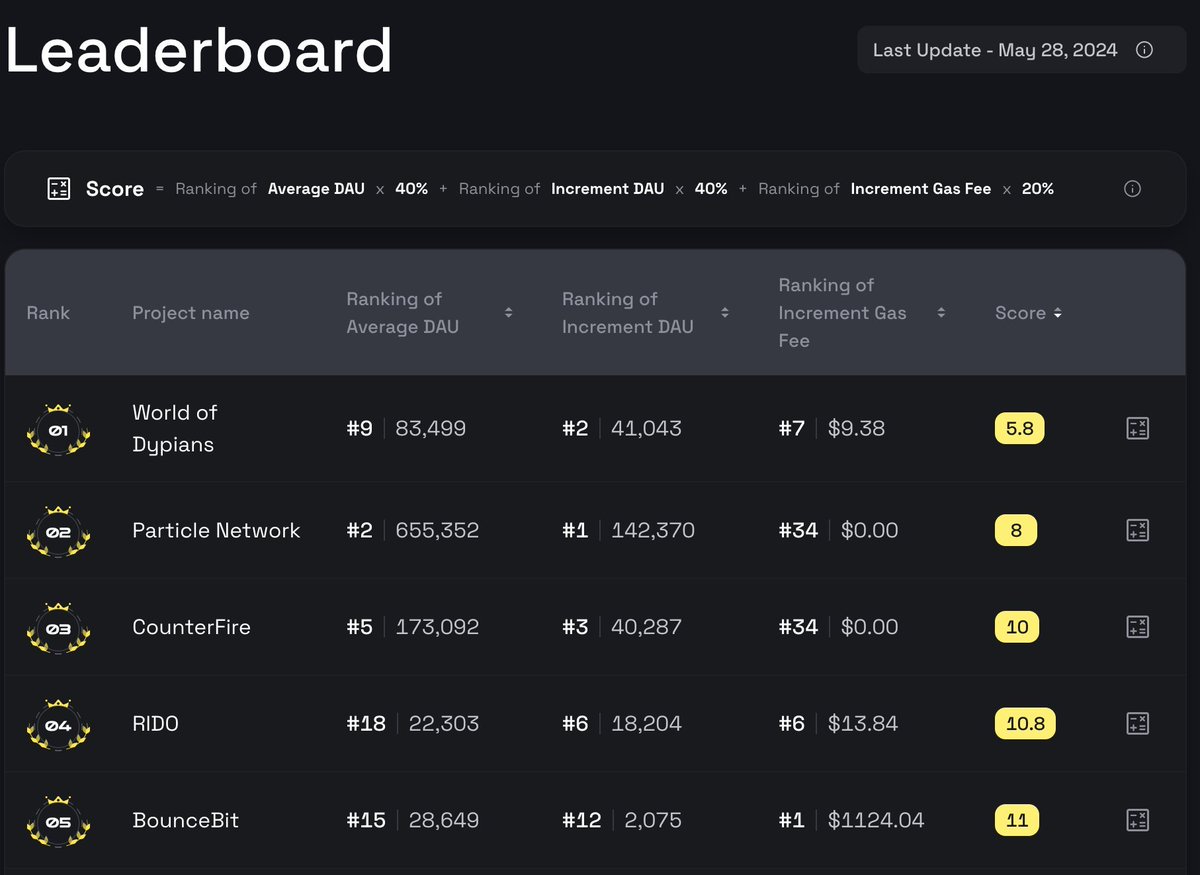Open score breakdown icon for BounceBit
Screen dimensions: 1200x875
1137,820
